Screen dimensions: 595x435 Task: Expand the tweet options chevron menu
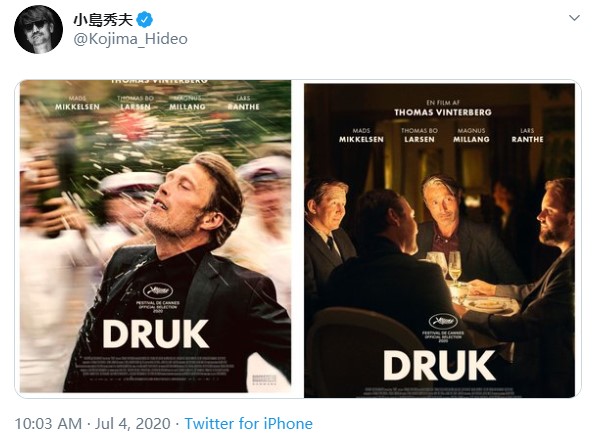coord(575,18)
